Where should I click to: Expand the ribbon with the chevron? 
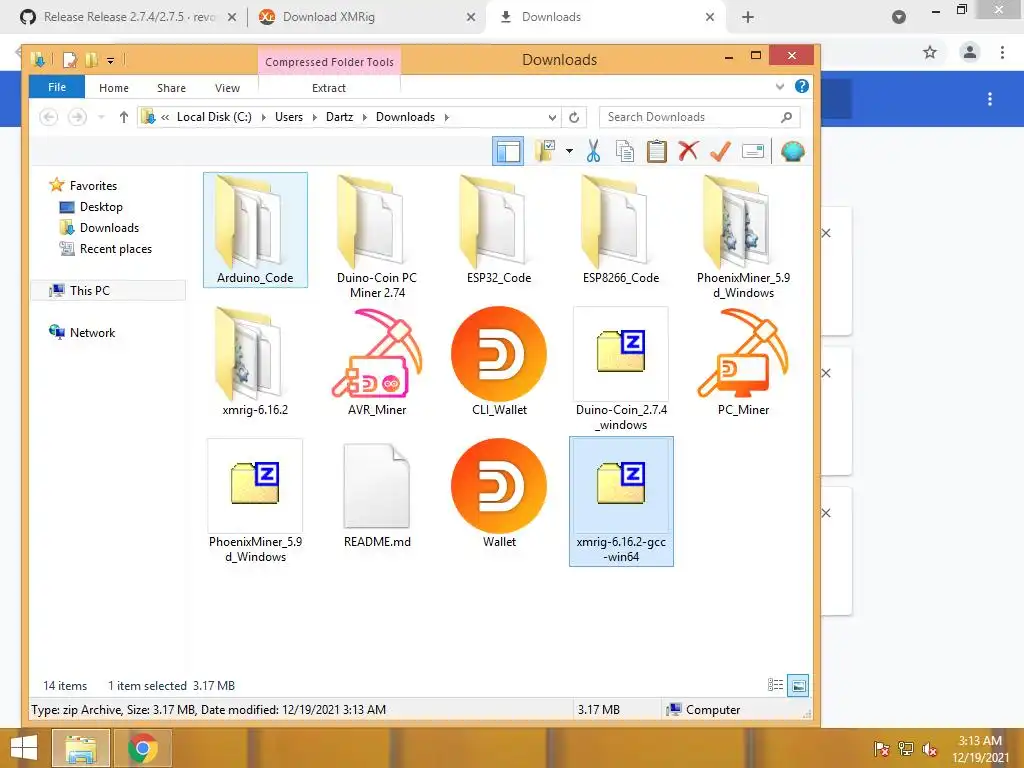[780, 86]
